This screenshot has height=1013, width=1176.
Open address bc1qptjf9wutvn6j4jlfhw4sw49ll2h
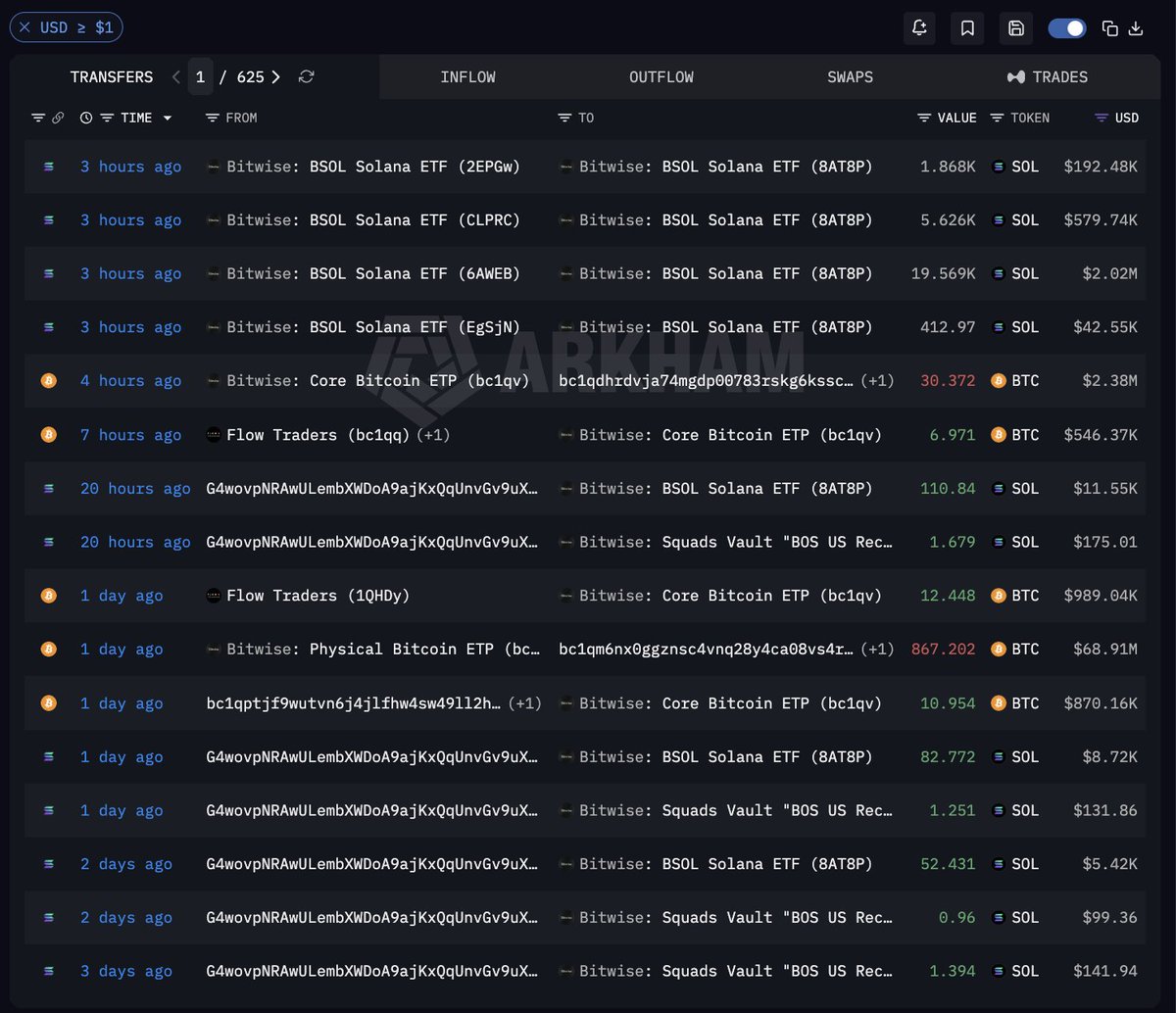(x=355, y=702)
